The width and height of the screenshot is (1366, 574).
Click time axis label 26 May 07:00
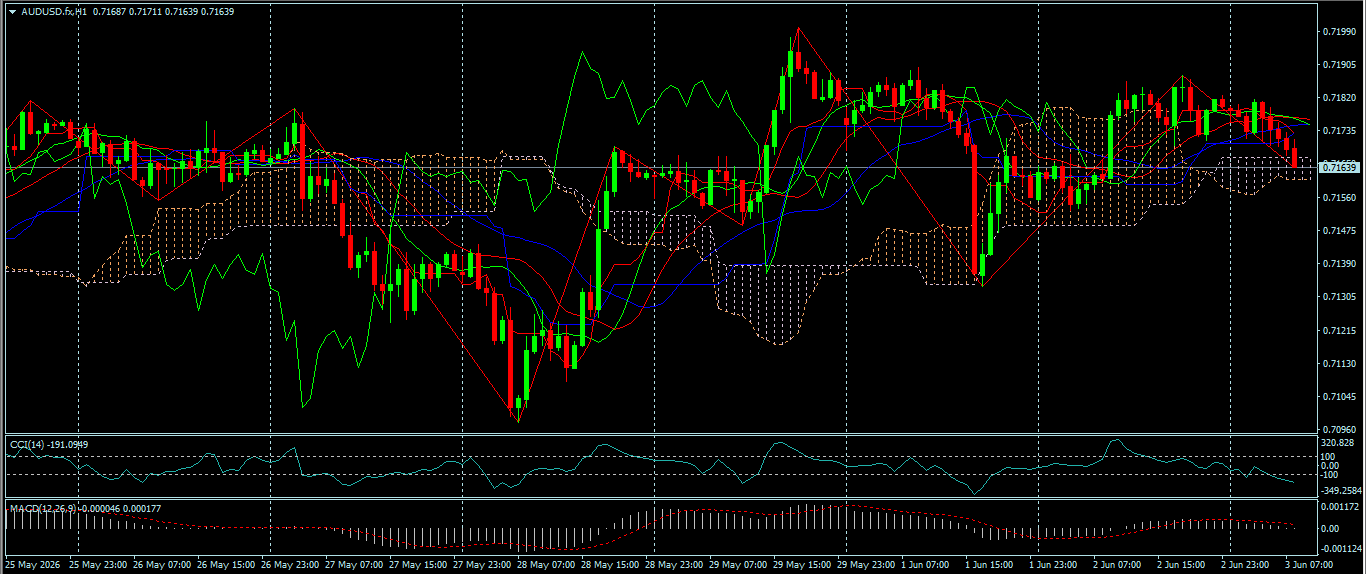pyautogui.click(x=162, y=565)
